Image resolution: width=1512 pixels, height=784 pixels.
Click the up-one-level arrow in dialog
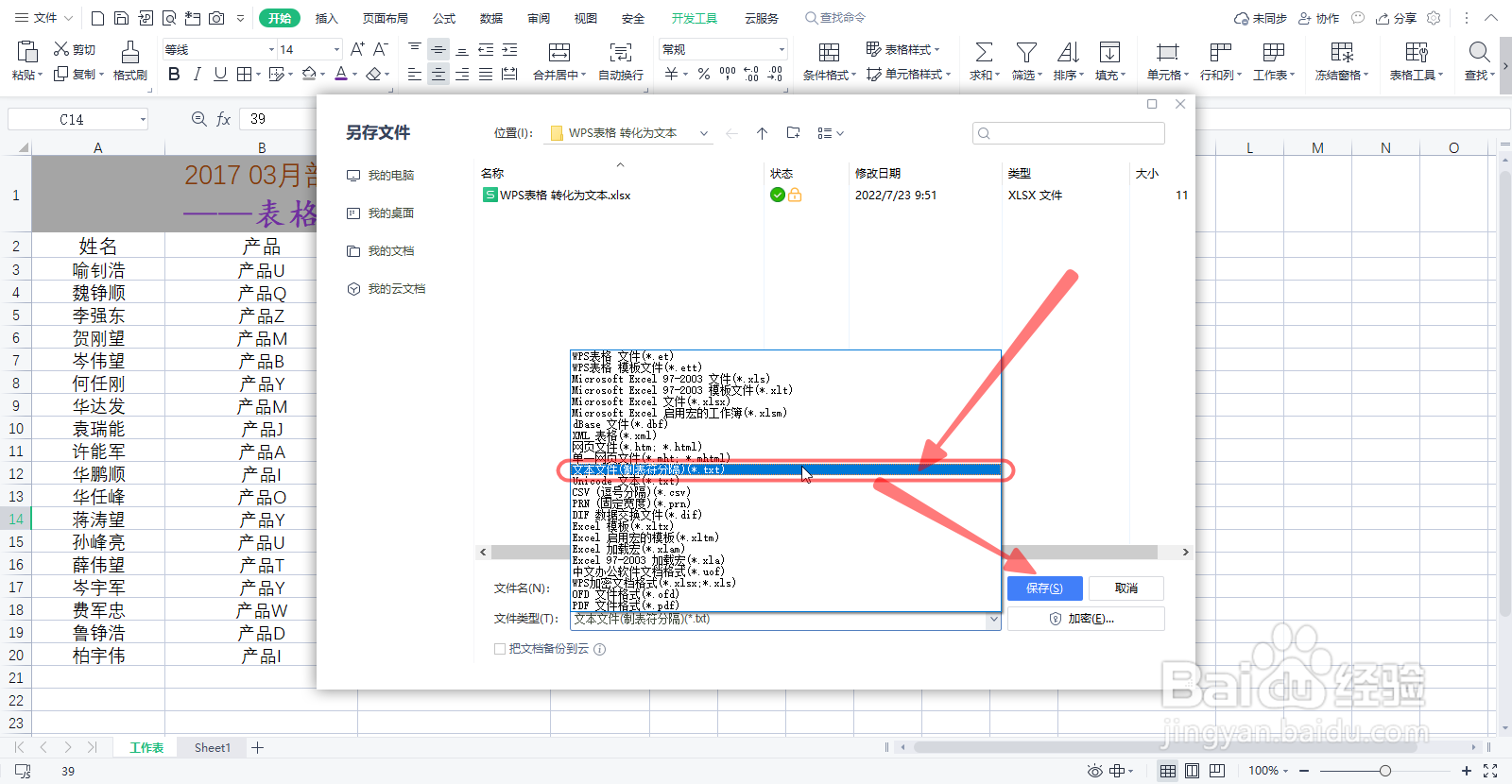click(763, 133)
